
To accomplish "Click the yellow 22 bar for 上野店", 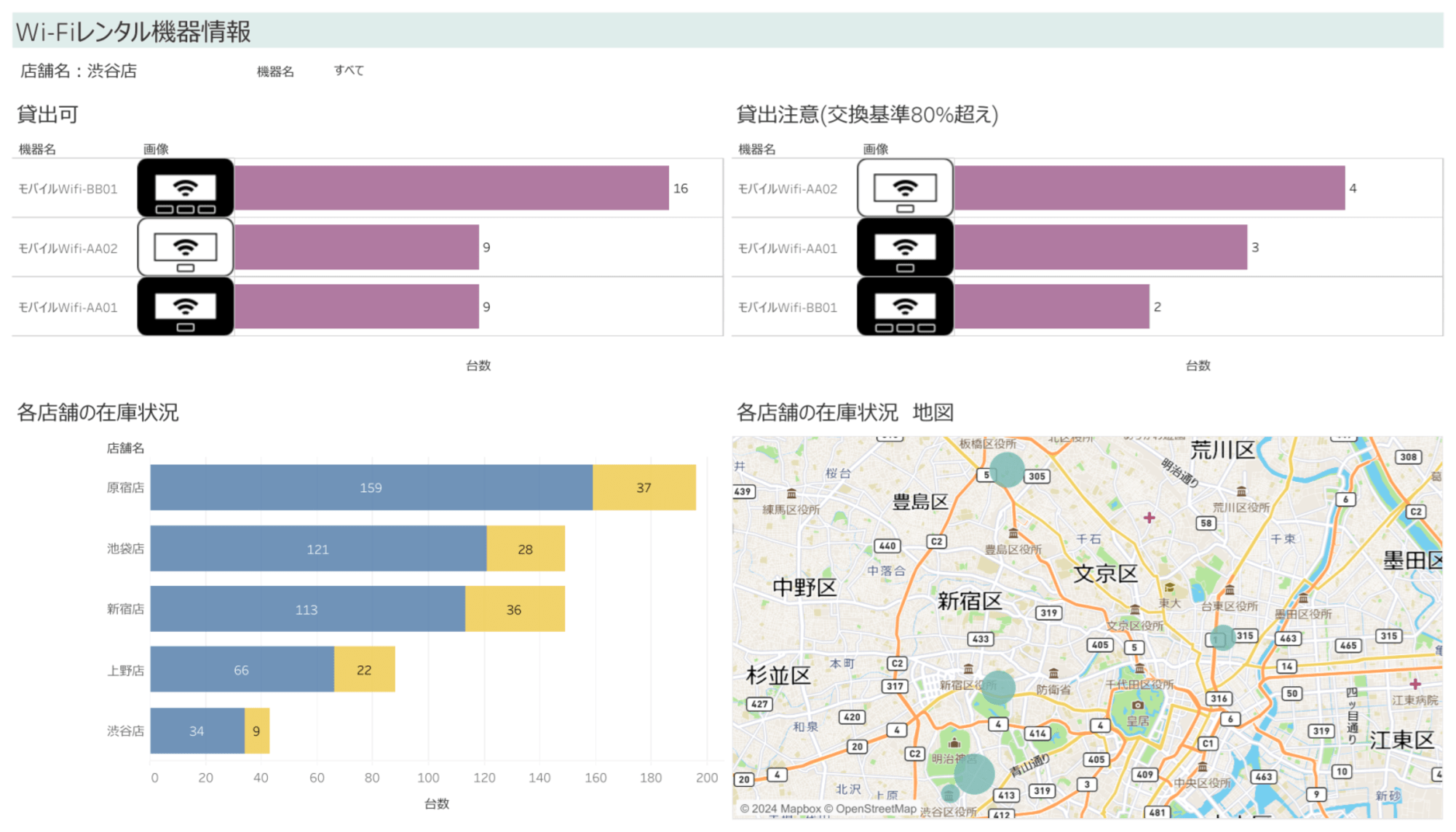I will [x=365, y=670].
